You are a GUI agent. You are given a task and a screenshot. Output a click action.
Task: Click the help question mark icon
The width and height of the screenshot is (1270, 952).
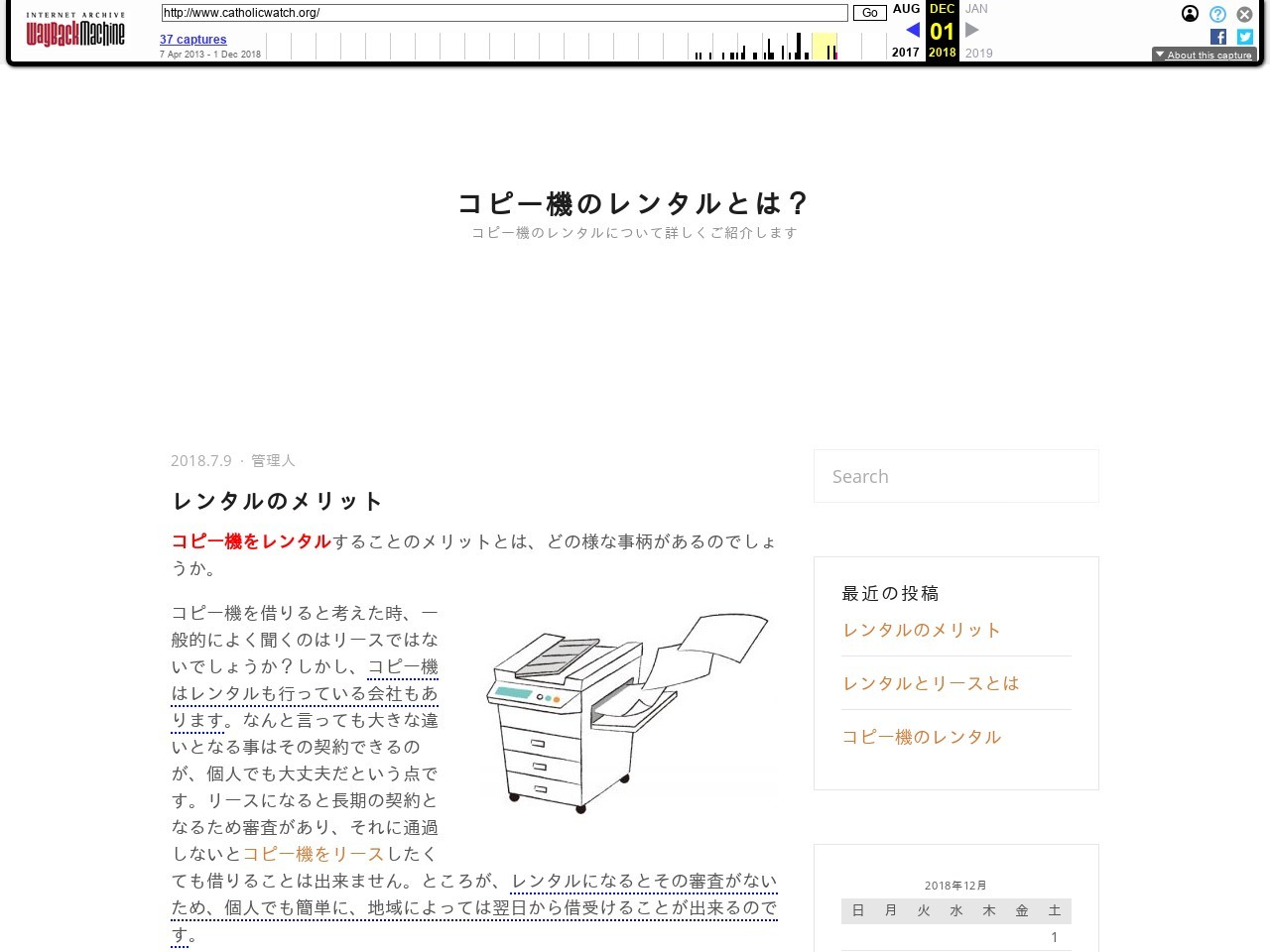(x=1217, y=14)
